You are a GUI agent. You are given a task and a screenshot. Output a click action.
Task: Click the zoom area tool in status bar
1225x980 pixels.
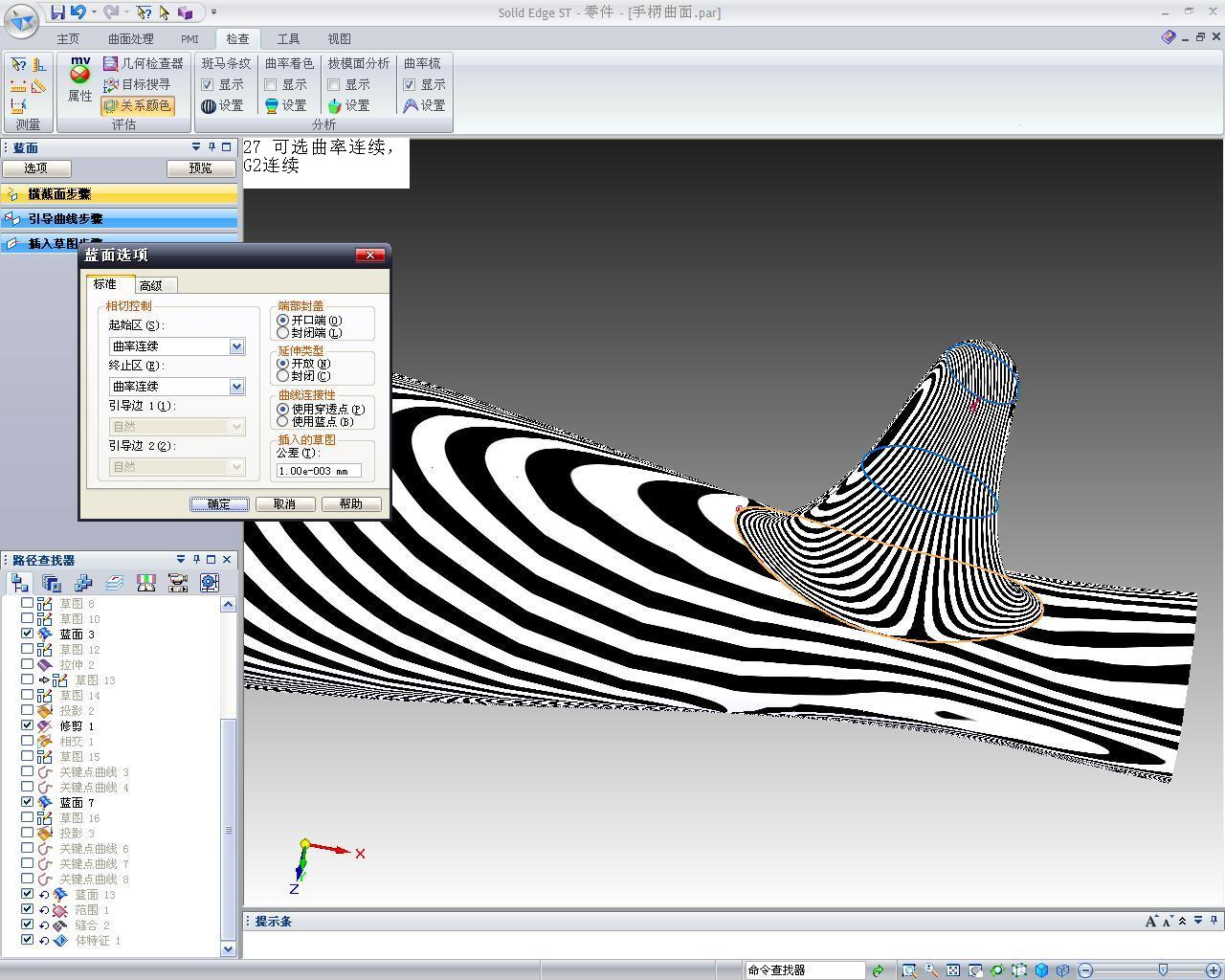click(x=908, y=970)
